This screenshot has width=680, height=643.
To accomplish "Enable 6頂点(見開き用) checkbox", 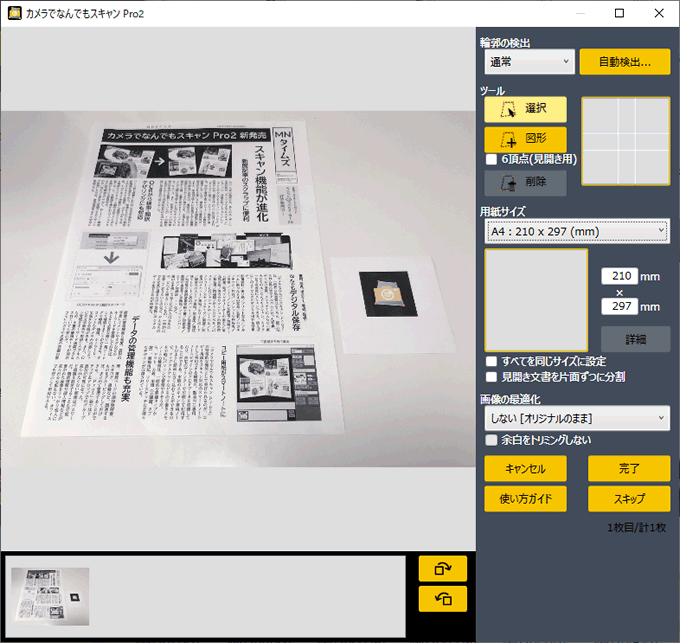I will point(491,160).
